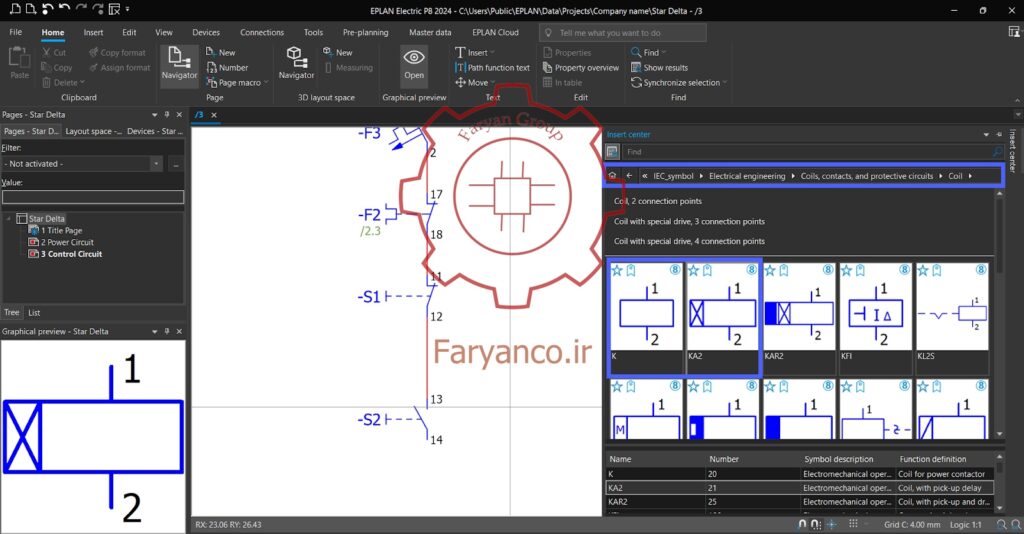This screenshot has height=534, width=1024.
Task: Open the Filter 'Not activated' combo box
Action: tap(82, 164)
